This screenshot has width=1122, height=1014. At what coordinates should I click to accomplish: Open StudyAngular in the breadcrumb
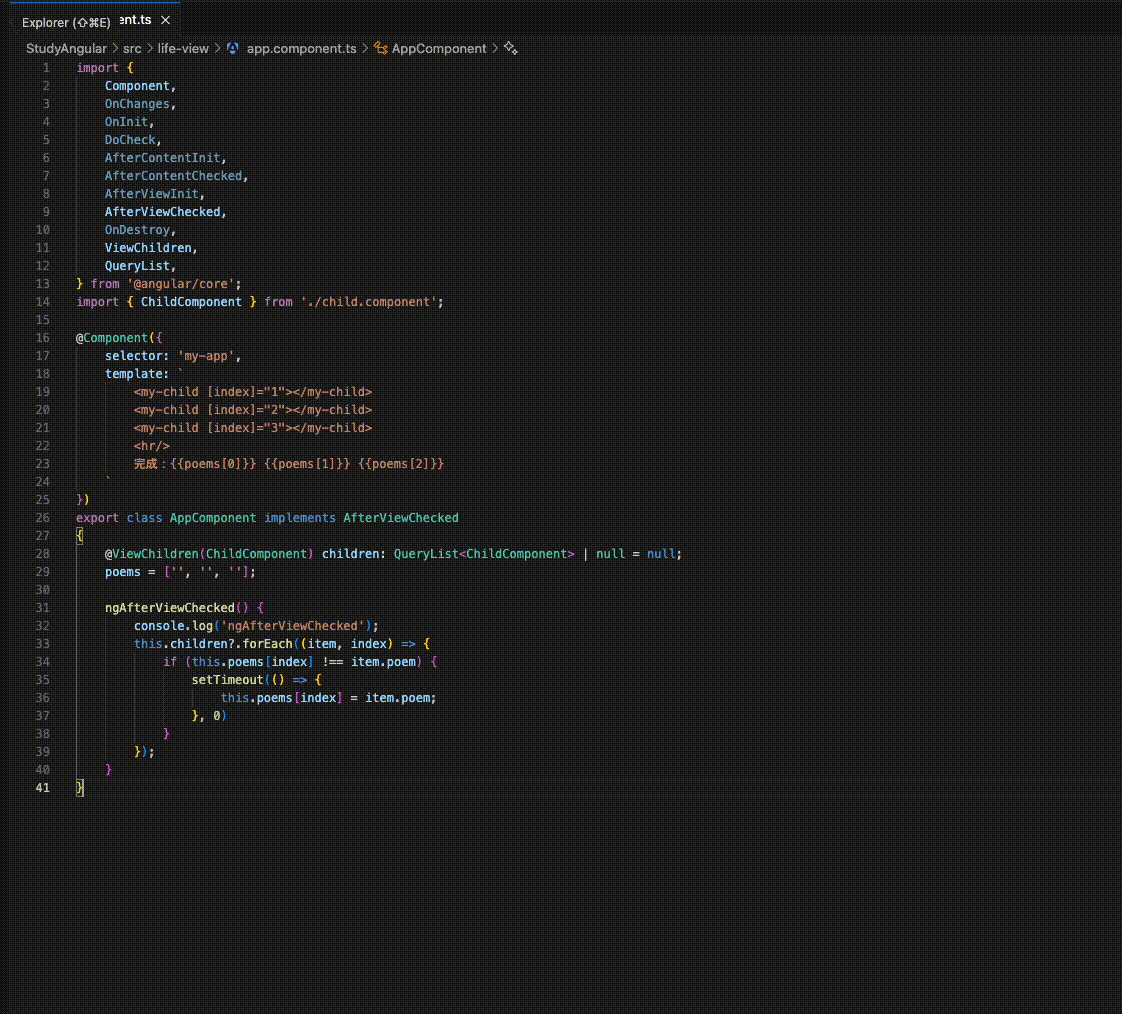(66, 49)
